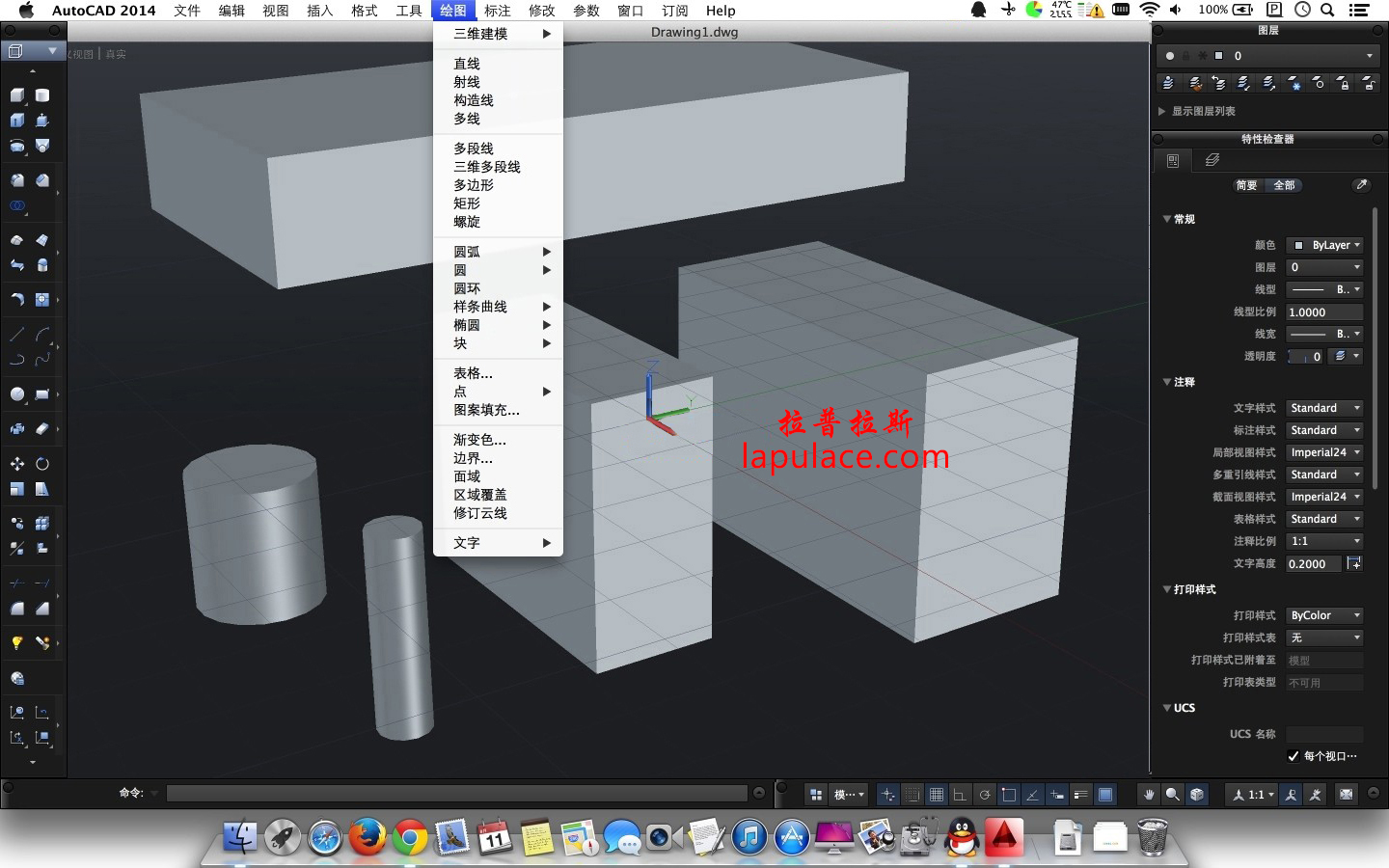Select the Box primitive tool in left toolbar
Screen dimensions: 1389x868
point(16,95)
